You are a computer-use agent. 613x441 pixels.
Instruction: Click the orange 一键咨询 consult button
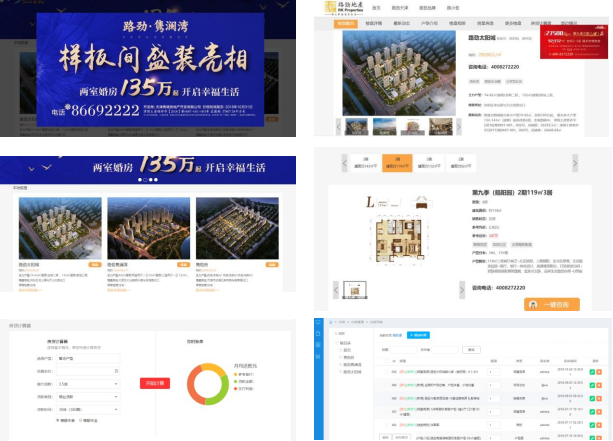[x=552, y=305]
